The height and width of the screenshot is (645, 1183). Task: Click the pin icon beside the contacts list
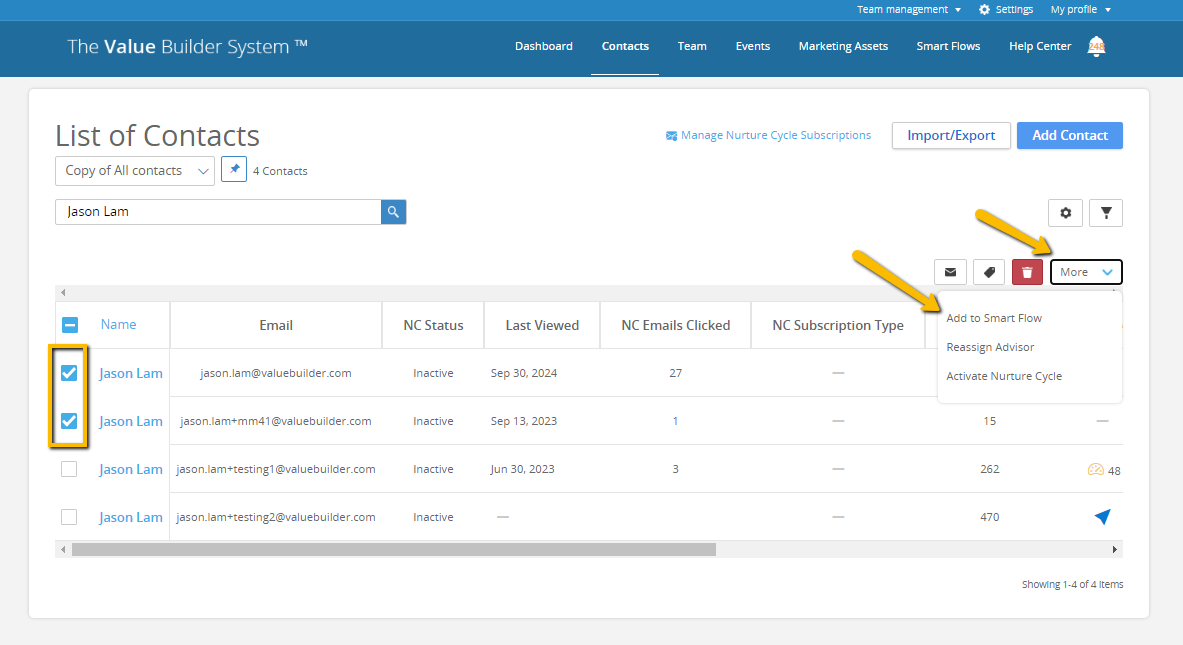click(233, 169)
